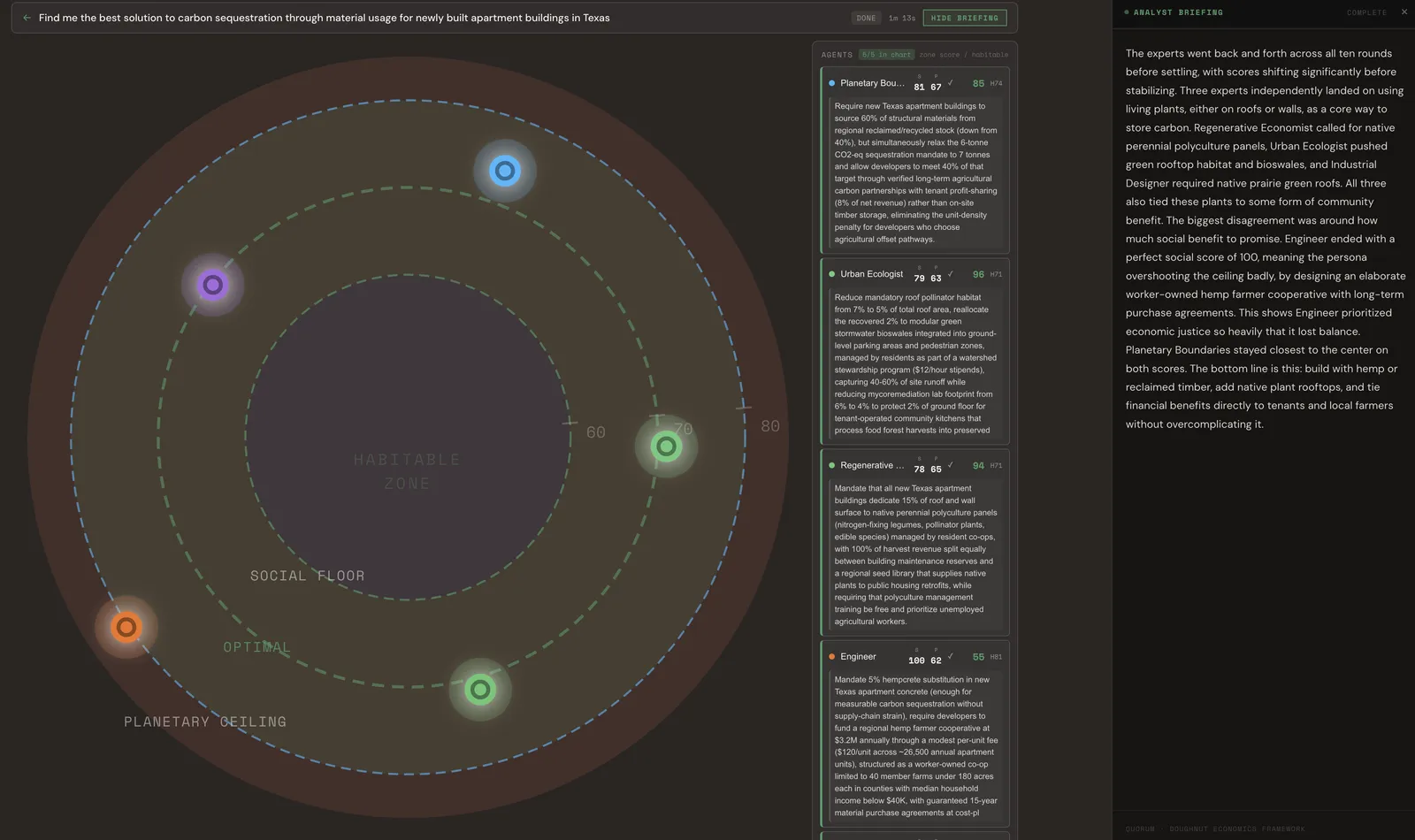Toggle the Hide Briefing button
The height and width of the screenshot is (840, 1415).
click(964, 18)
